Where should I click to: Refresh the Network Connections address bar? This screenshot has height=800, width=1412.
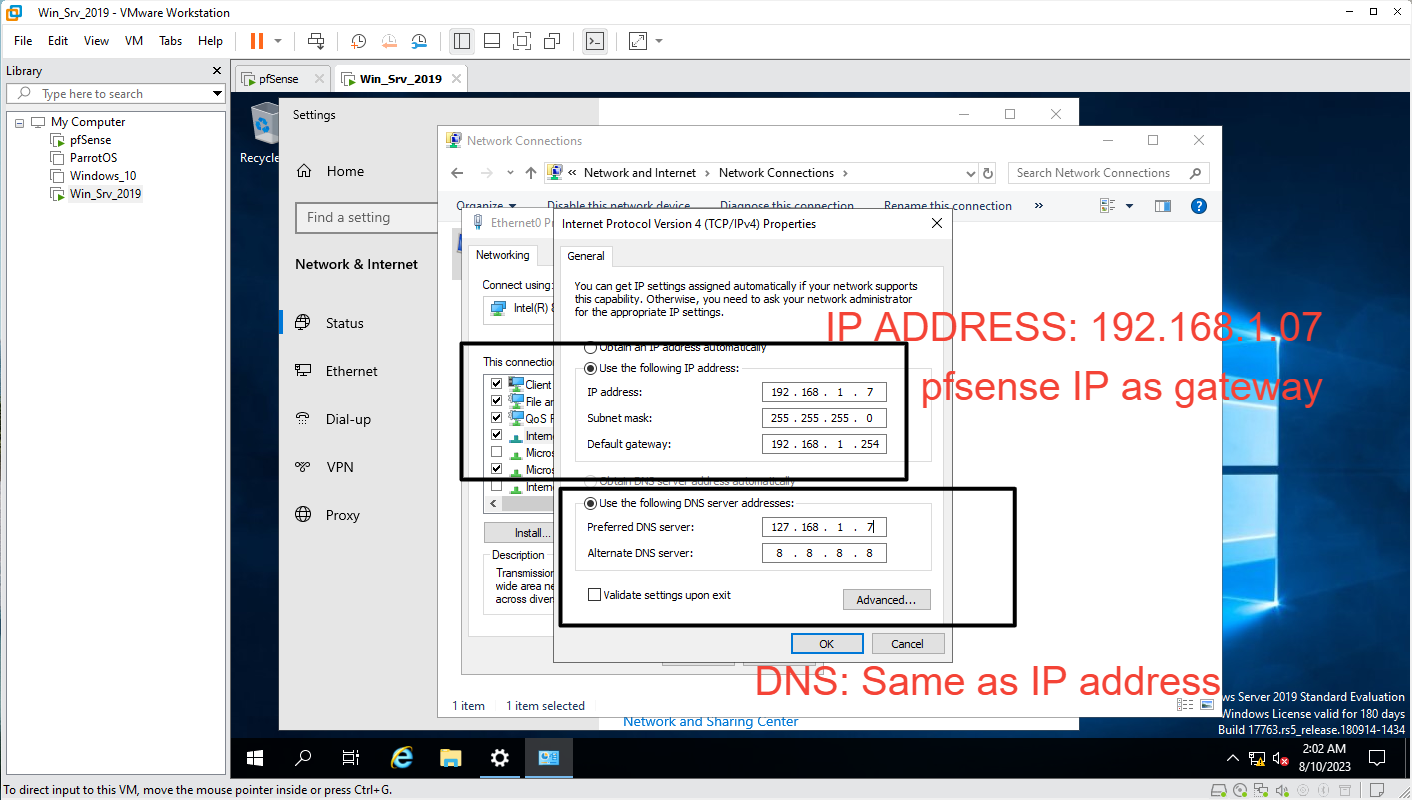(x=988, y=173)
